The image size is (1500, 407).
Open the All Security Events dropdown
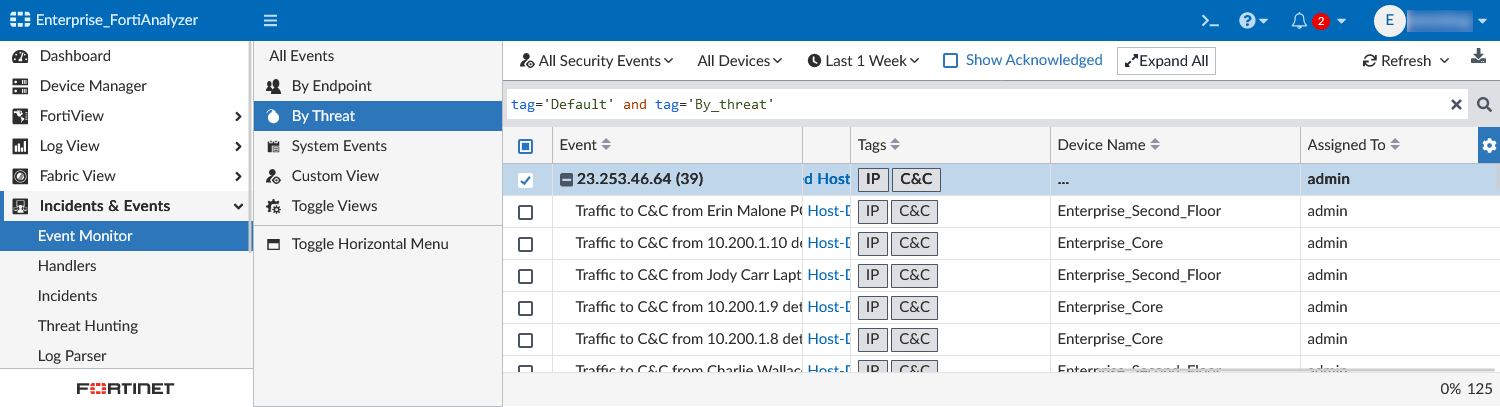pyautogui.click(x=597, y=61)
